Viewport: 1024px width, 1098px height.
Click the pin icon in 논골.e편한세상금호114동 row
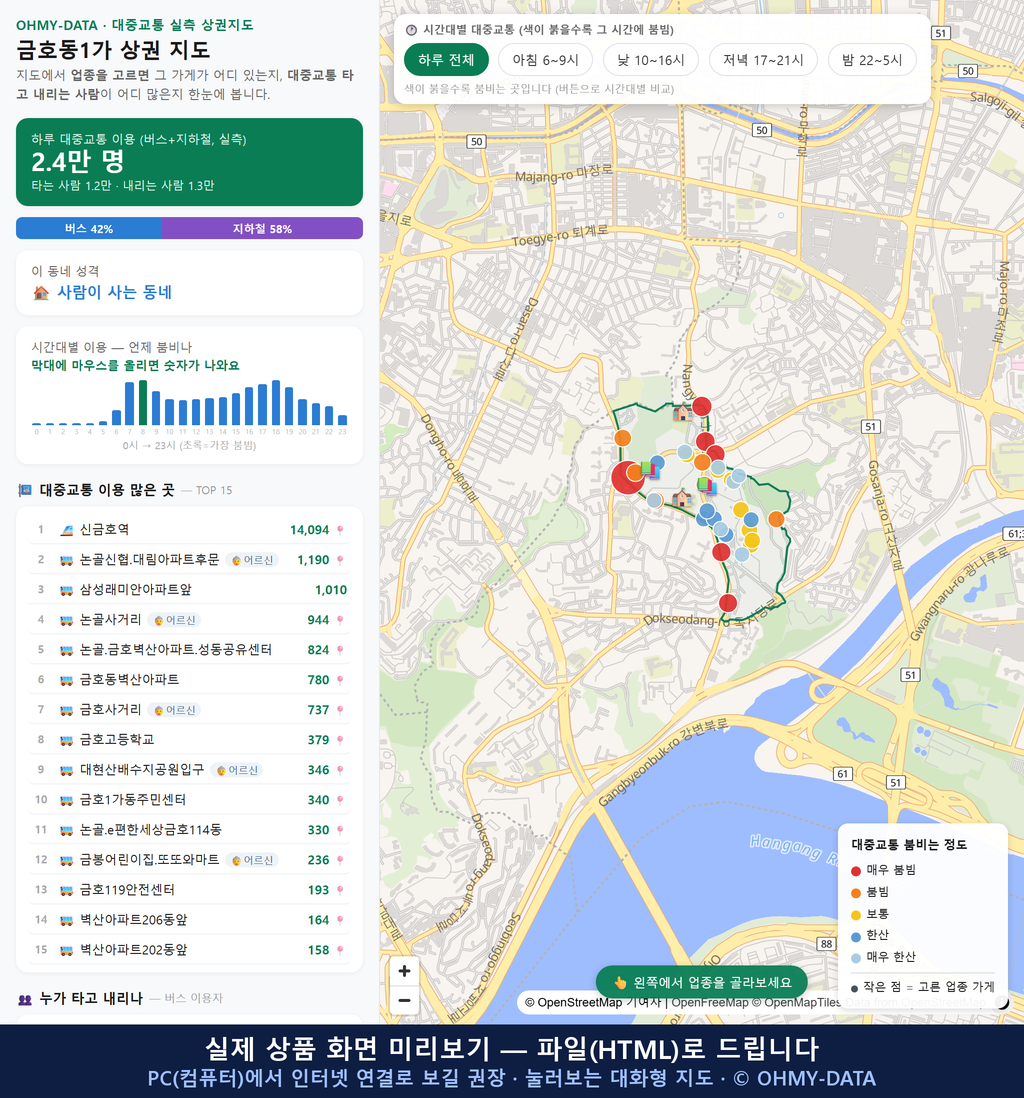340,831
